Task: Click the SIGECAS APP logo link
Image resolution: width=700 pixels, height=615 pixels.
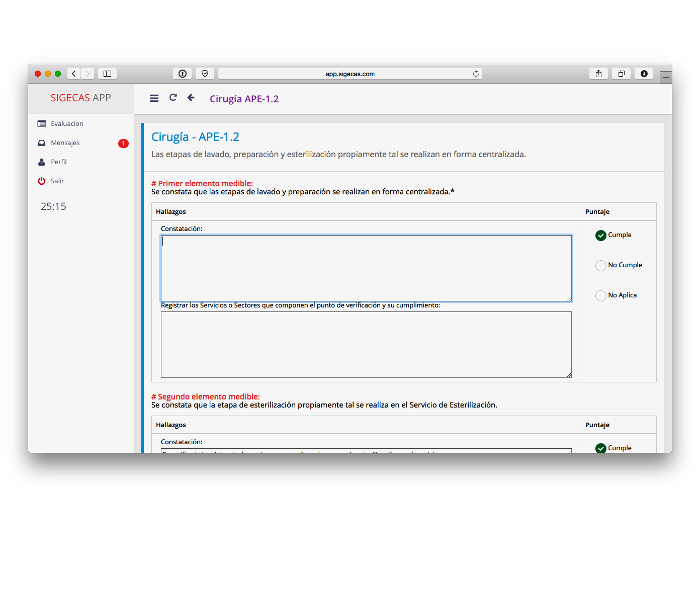Action: coord(81,98)
